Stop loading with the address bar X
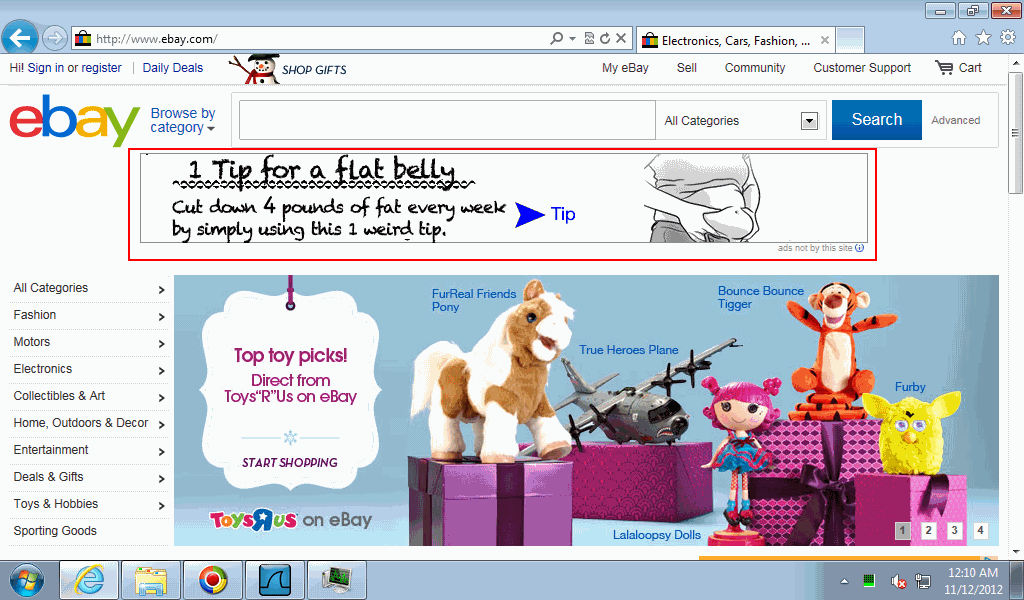The height and width of the screenshot is (600, 1024). click(621, 39)
